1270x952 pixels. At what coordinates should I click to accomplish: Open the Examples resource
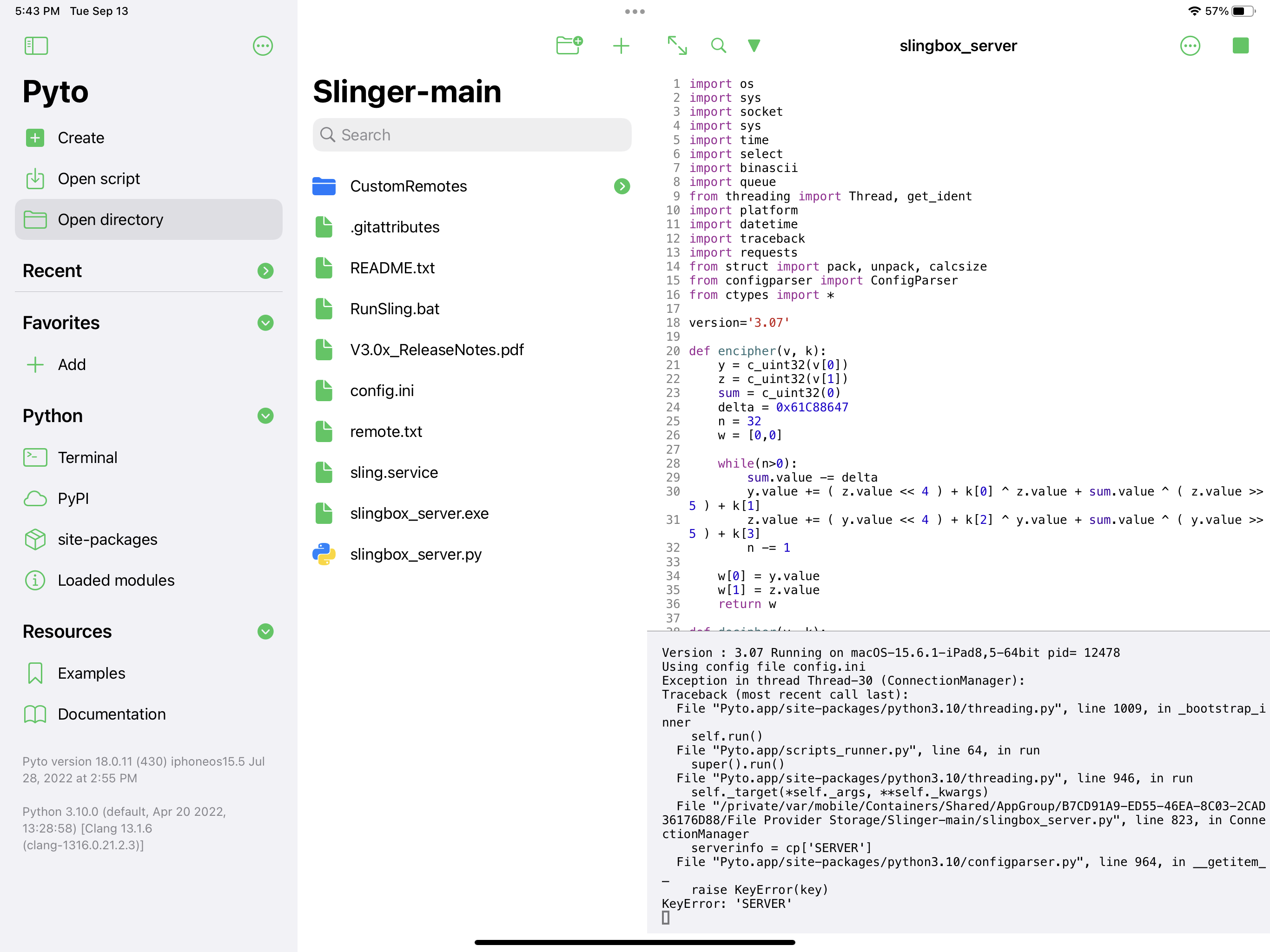[91, 673]
